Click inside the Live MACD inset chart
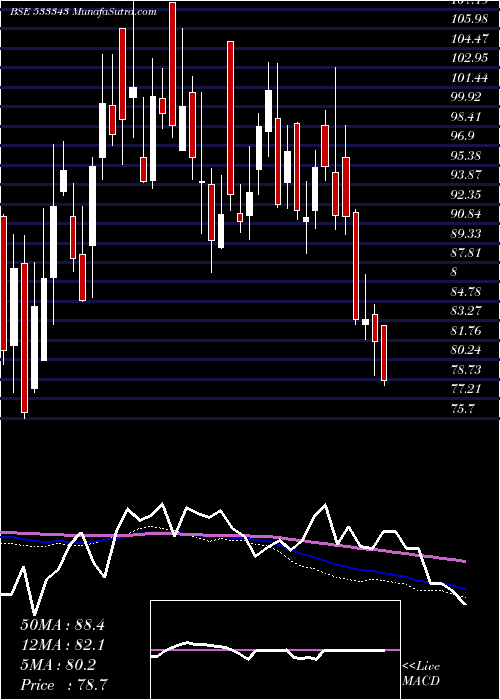 [275, 650]
